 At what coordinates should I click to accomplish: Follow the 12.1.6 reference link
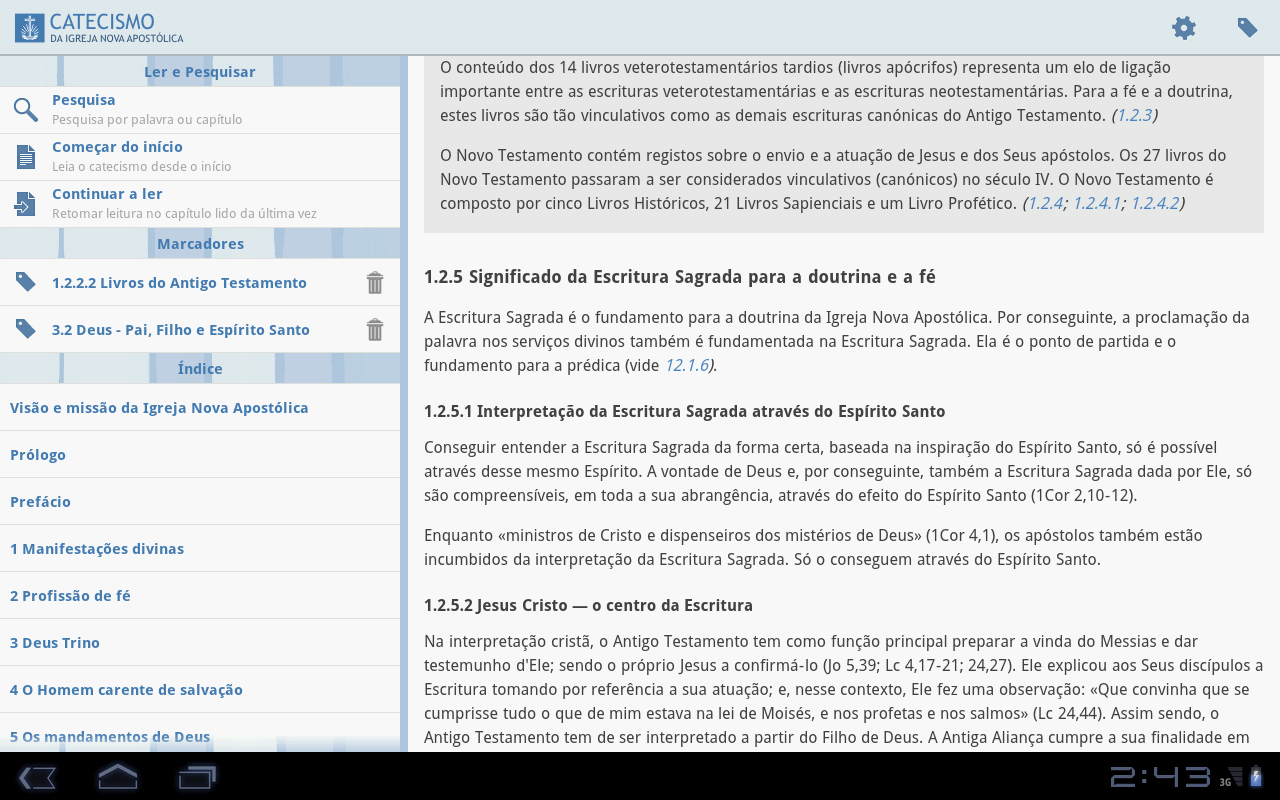pyautogui.click(x=686, y=365)
